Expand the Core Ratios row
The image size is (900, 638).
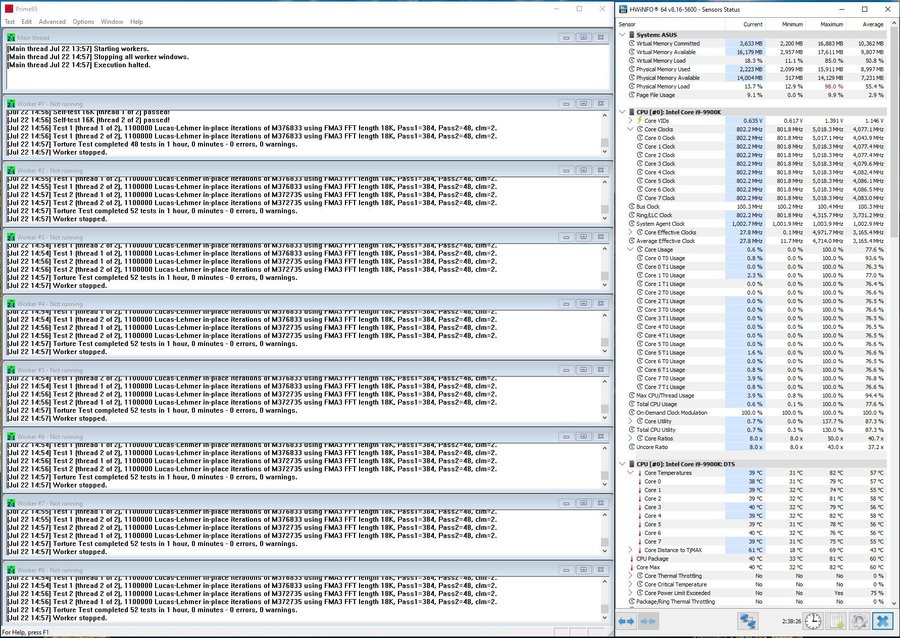(x=630, y=438)
